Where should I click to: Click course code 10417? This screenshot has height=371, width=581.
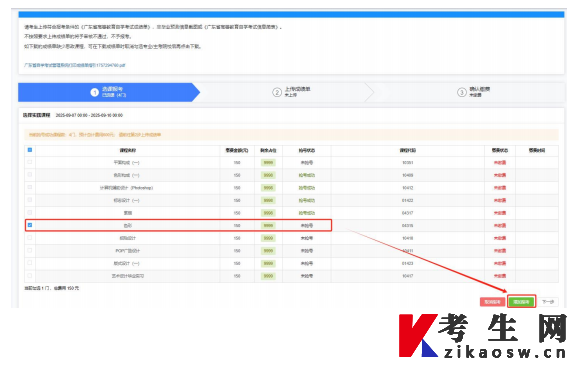408,276
